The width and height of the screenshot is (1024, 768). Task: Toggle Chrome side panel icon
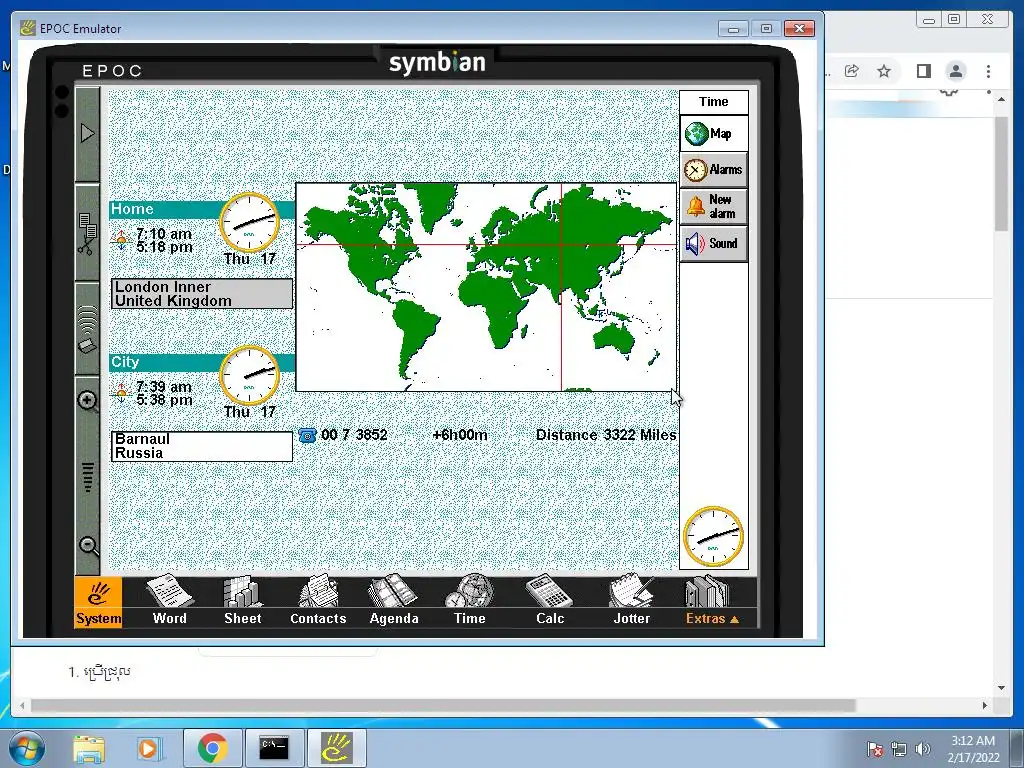[923, 71]
